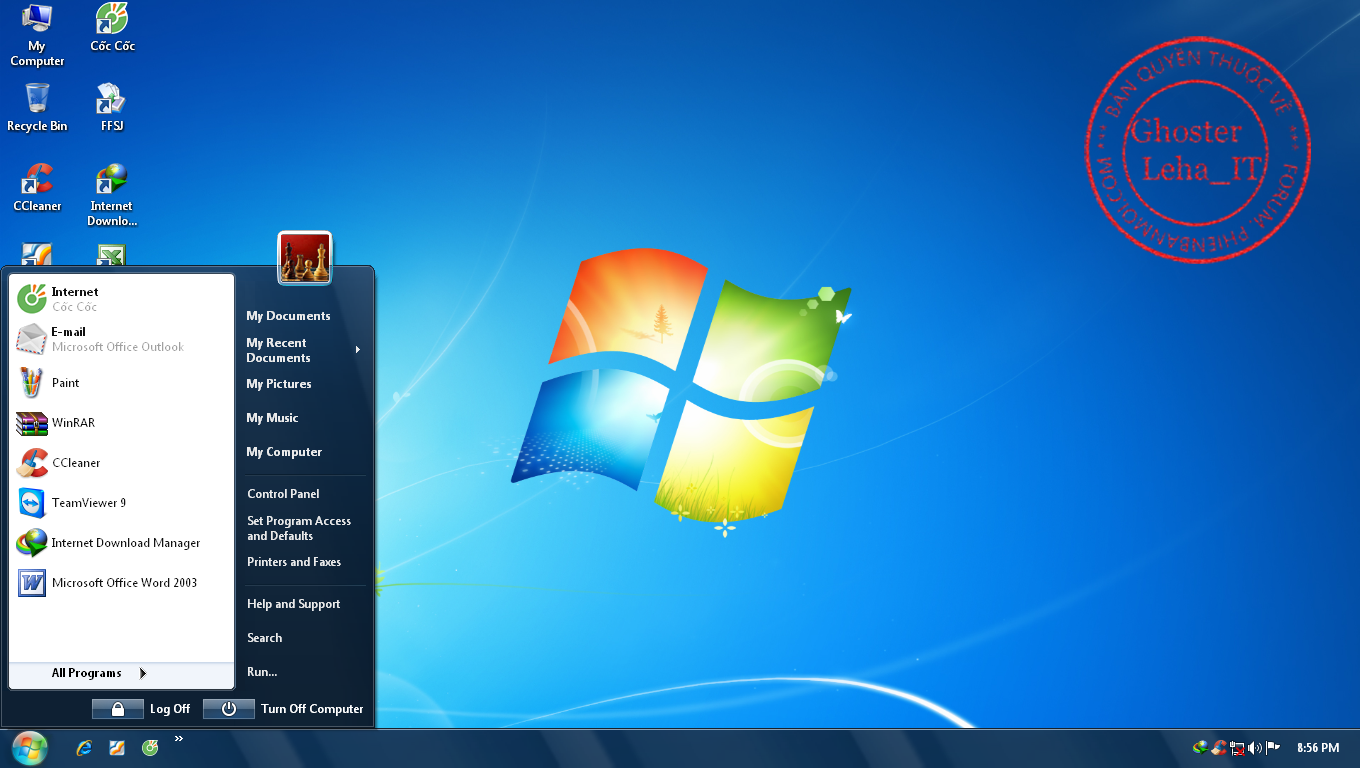
Task: Click the Action Center flag tray icon
Action: coord(1273,748)
